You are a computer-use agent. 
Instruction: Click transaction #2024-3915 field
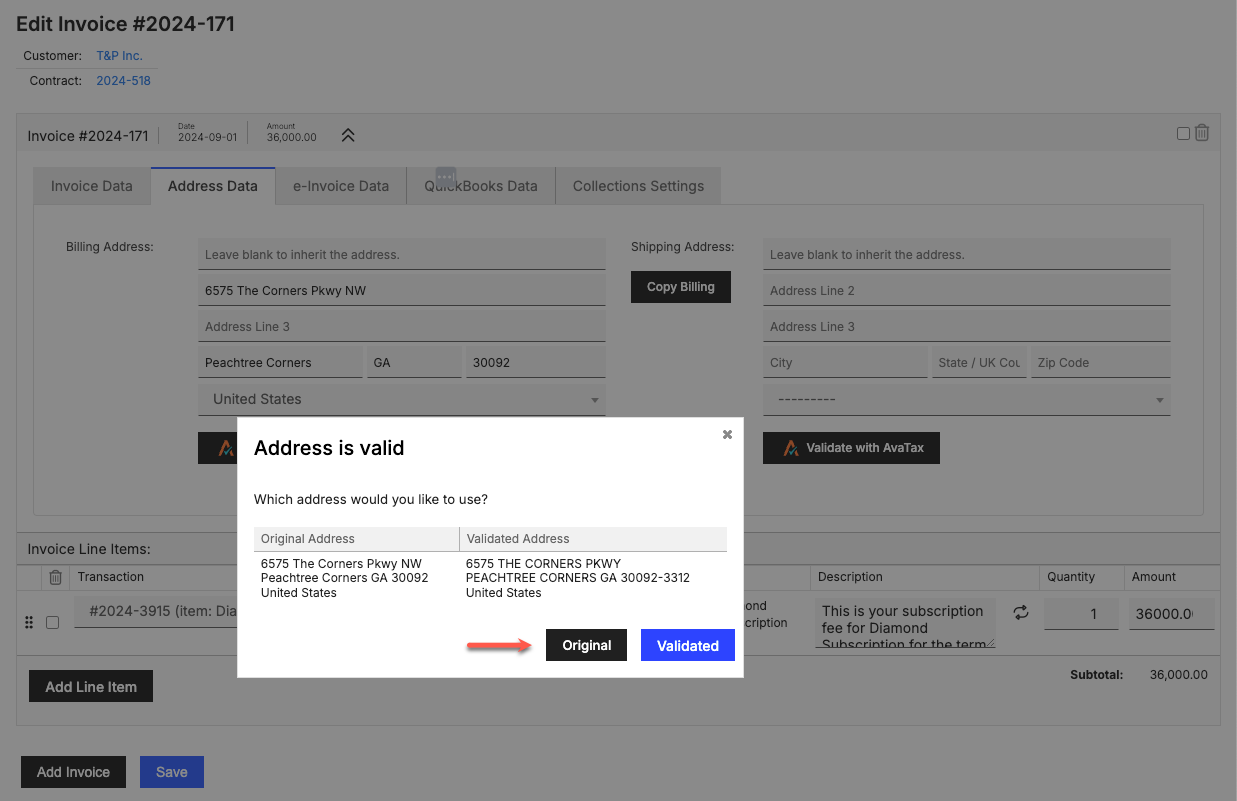[x=155, y=613]
